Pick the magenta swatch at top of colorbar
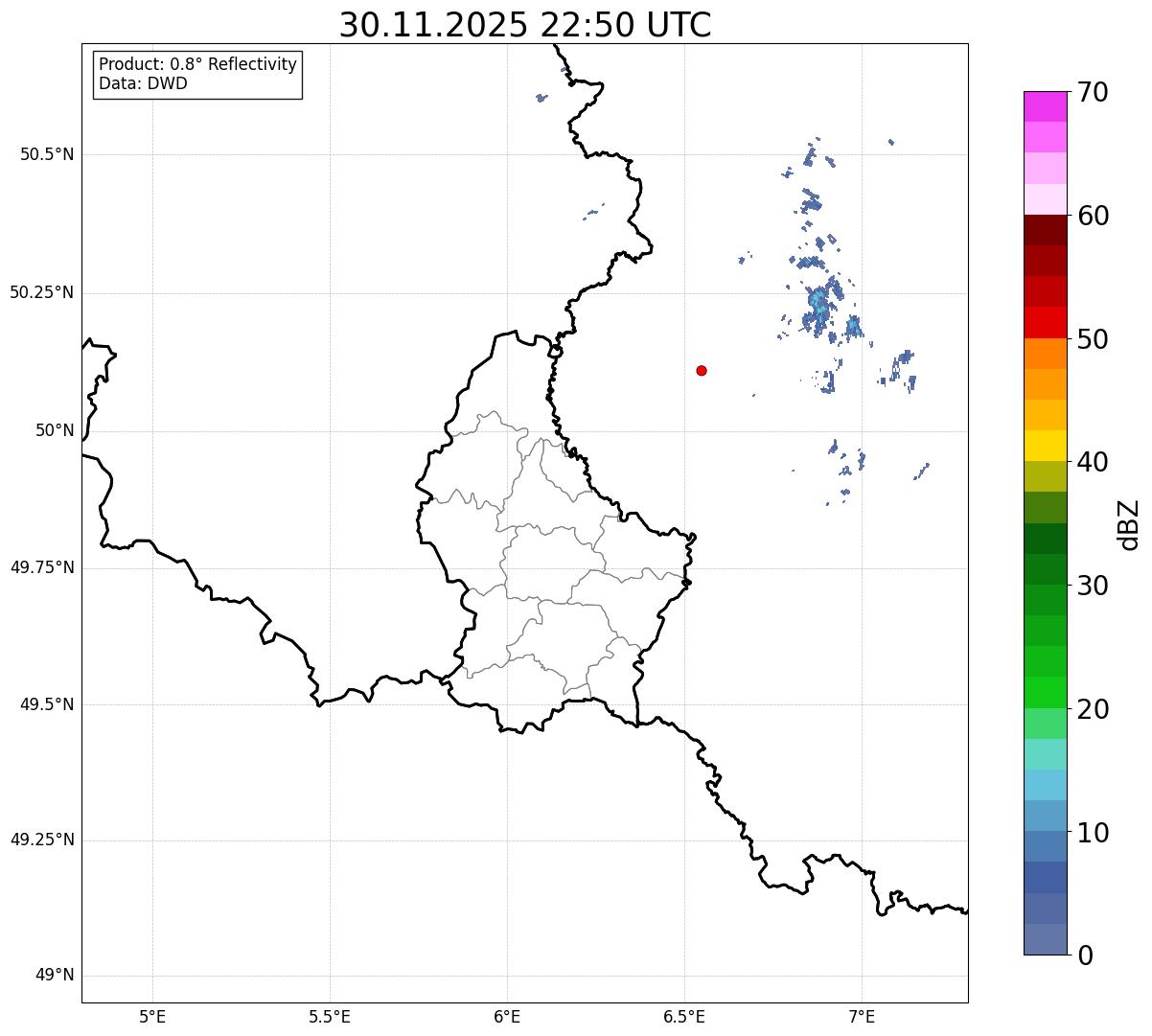 pyautogui.click(x=1045, y=106)
